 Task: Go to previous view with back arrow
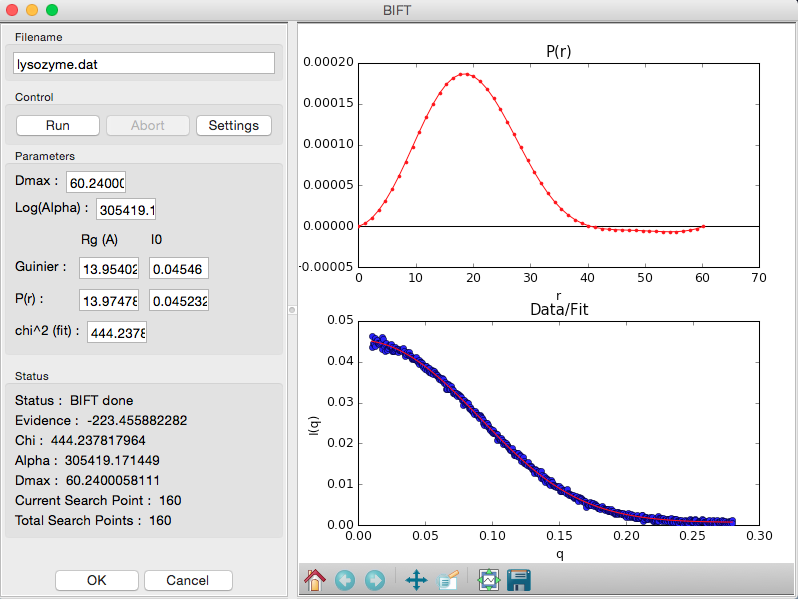[345, 580]
